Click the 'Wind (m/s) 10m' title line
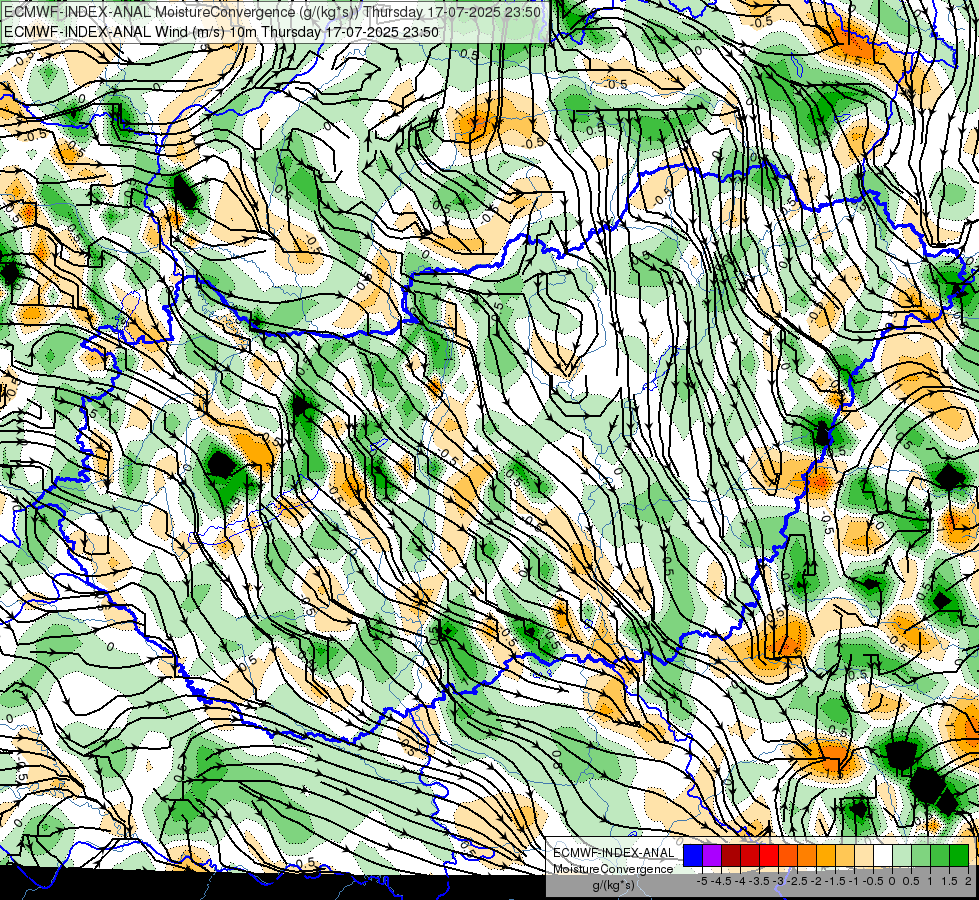The image size is (979, 900). point(221,32)
